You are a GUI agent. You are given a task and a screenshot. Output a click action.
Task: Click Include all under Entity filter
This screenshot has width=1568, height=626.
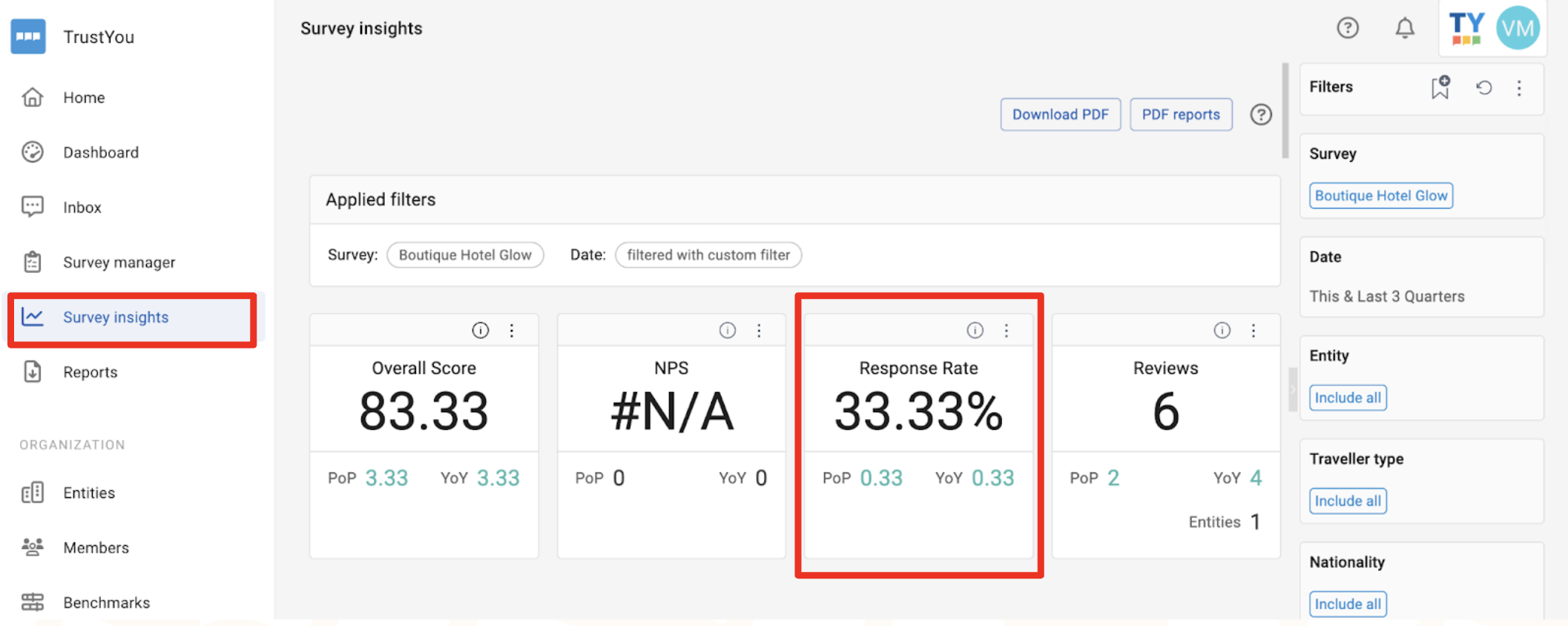1348,398
